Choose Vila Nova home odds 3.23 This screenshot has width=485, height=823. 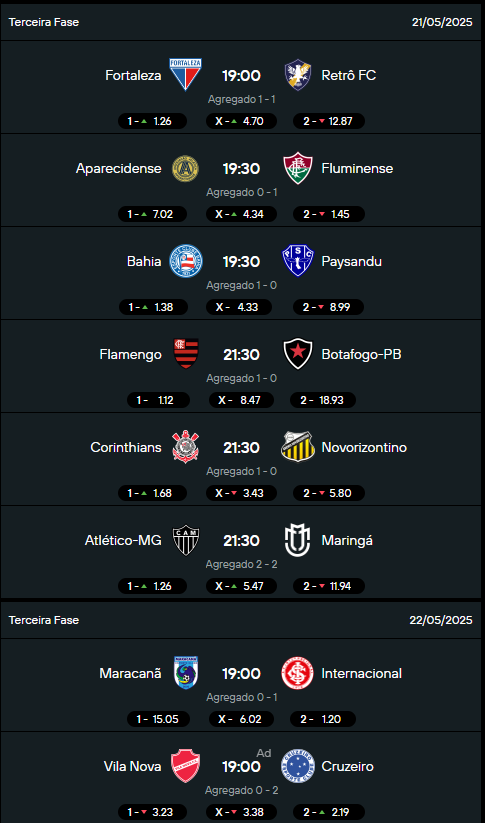coord(153,812)
